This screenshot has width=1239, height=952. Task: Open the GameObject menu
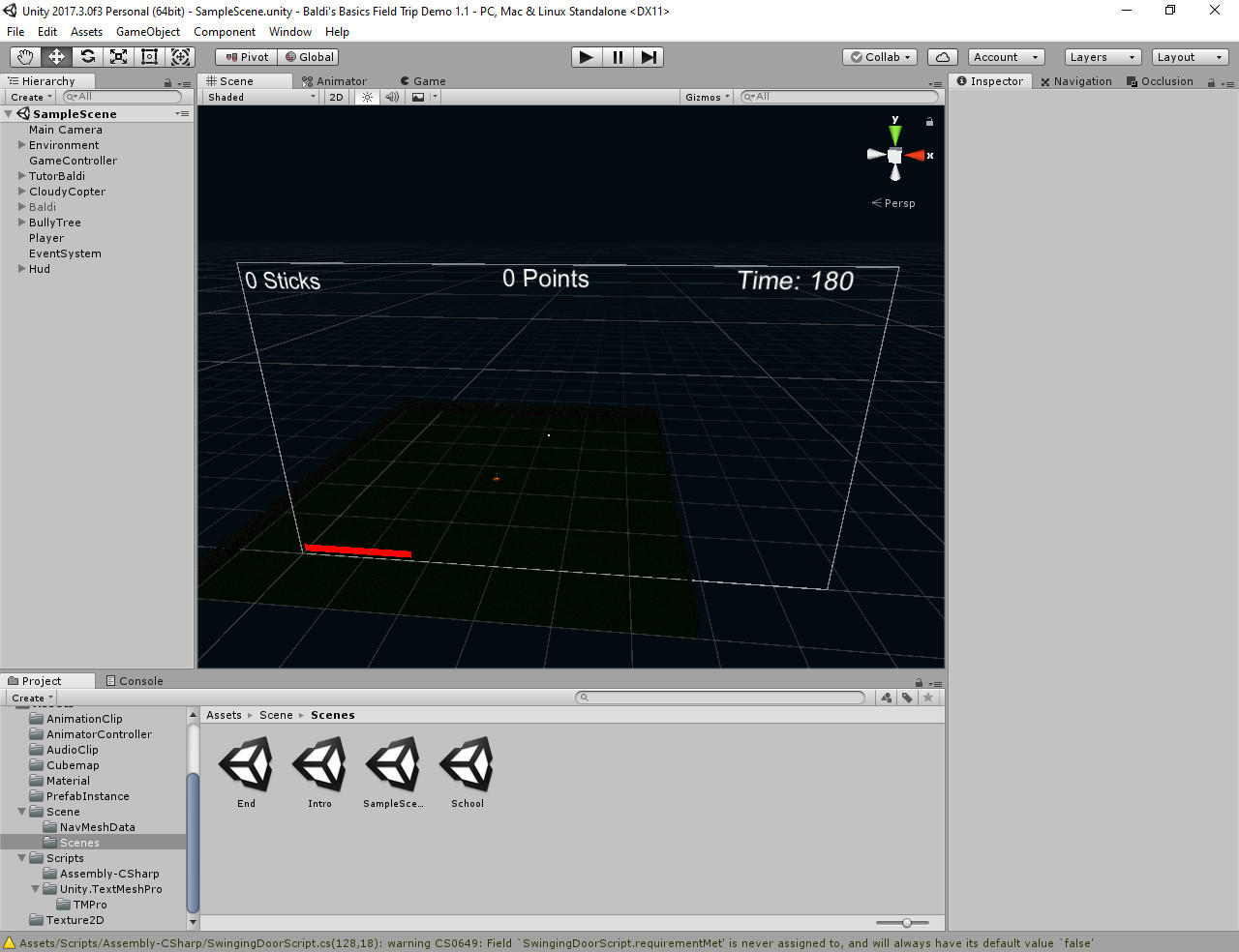[147, 32]
